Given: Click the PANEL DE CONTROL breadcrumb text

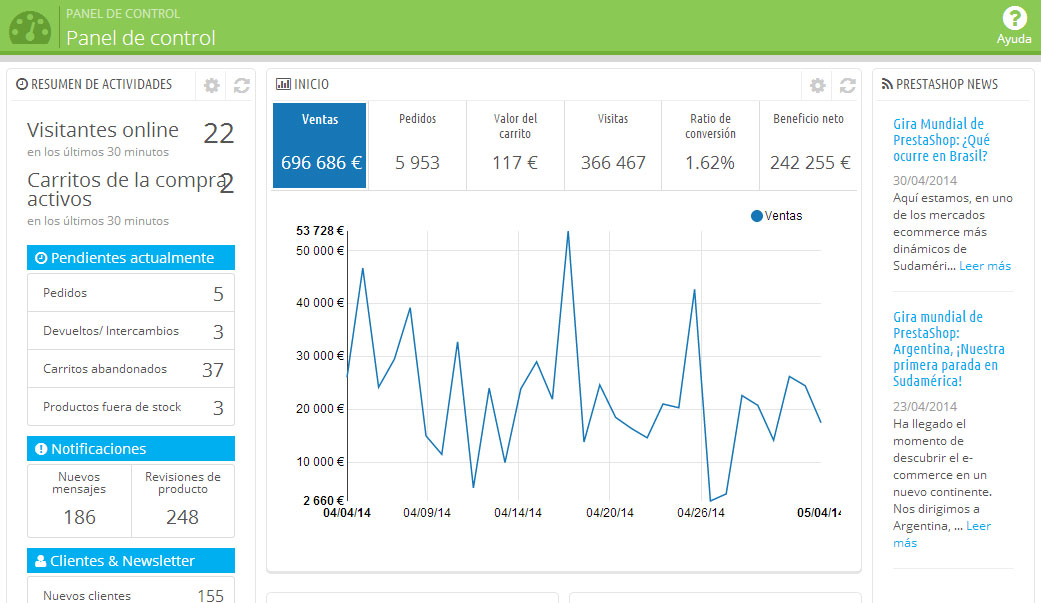Looking at the screenshot, I should point(123,13).
